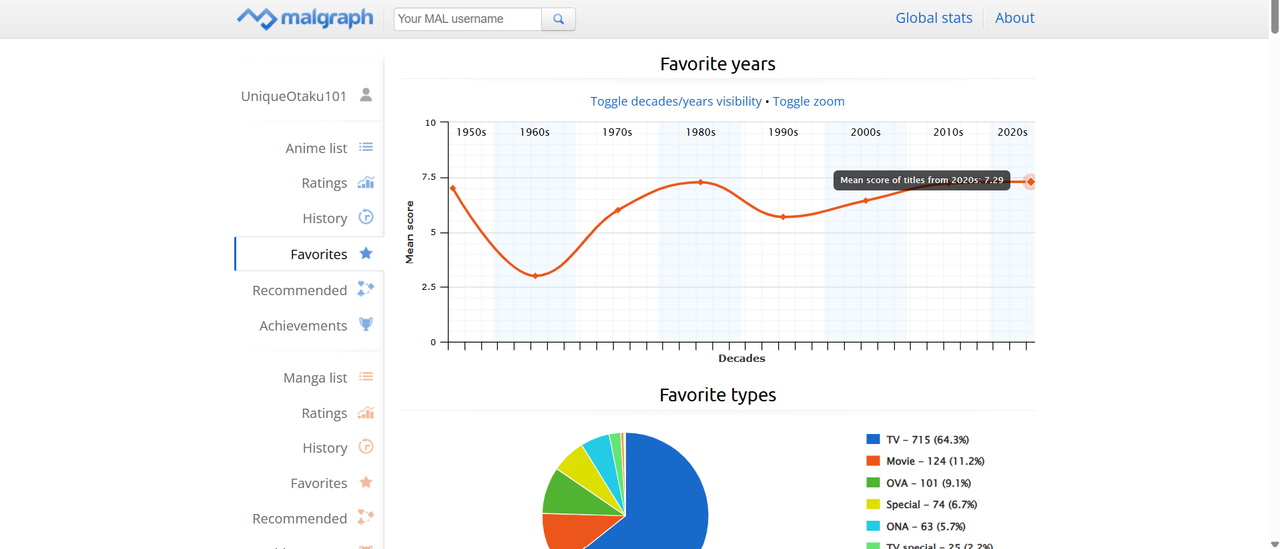The image size is (1280, 549).
Task: Open manga Favorites via orange star icon
Action: tap(366, 482)
